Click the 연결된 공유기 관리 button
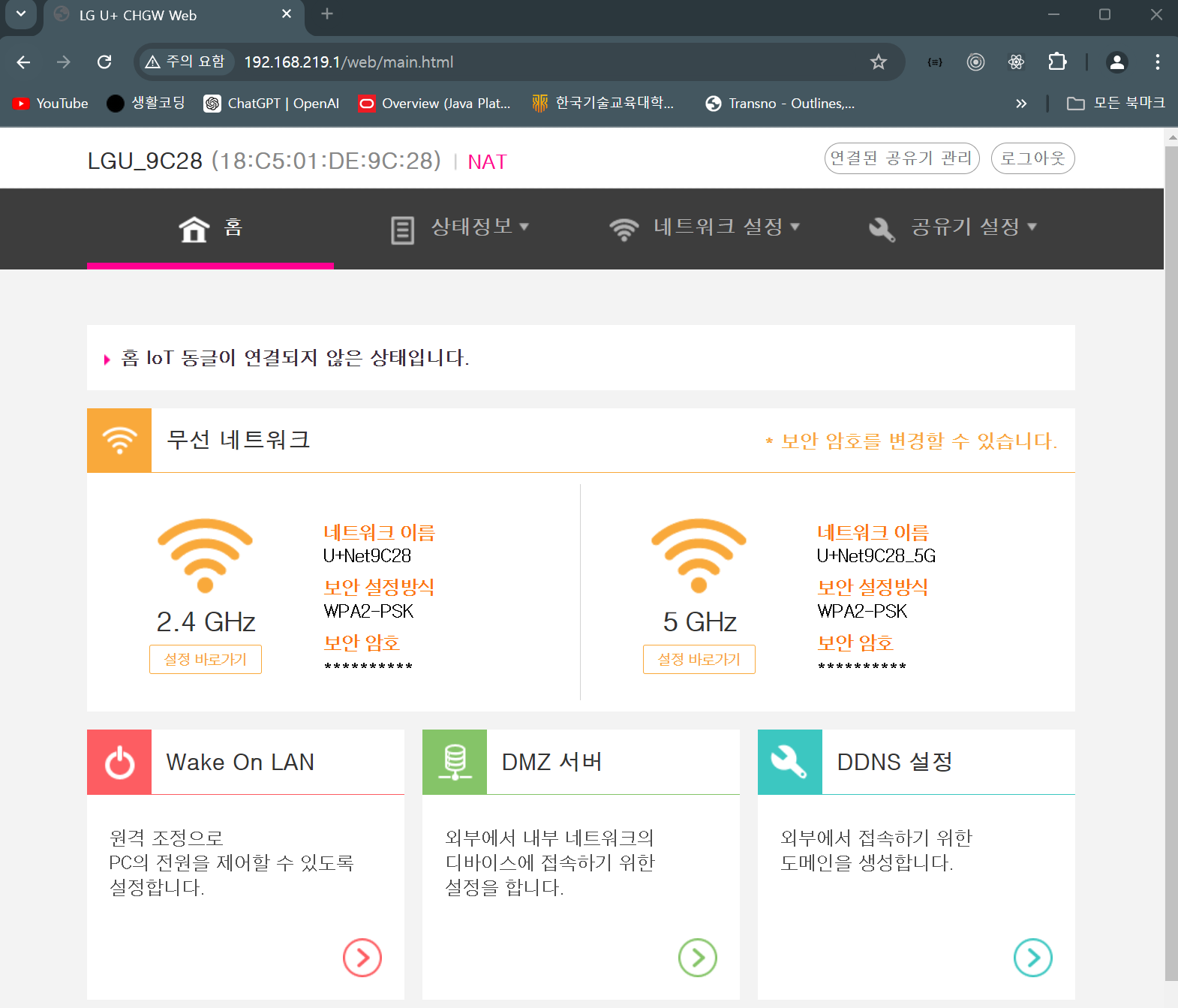This screenshot has height=1008, width=1178. [x=902, y=158]
